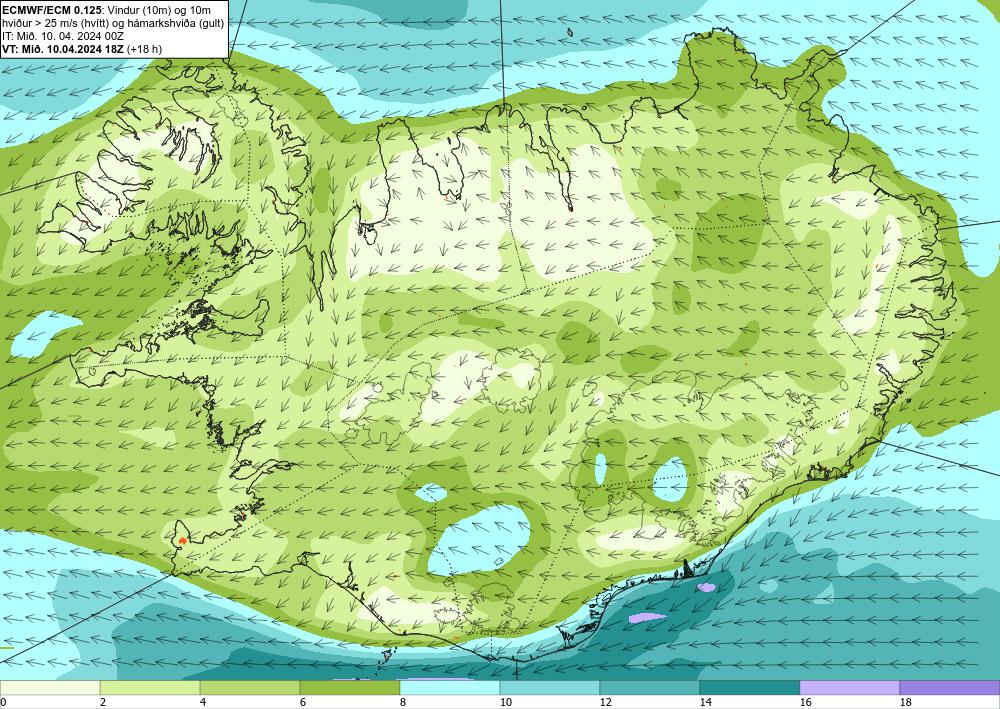
Task: Click the legend label '0'
Action: (3, 702)
